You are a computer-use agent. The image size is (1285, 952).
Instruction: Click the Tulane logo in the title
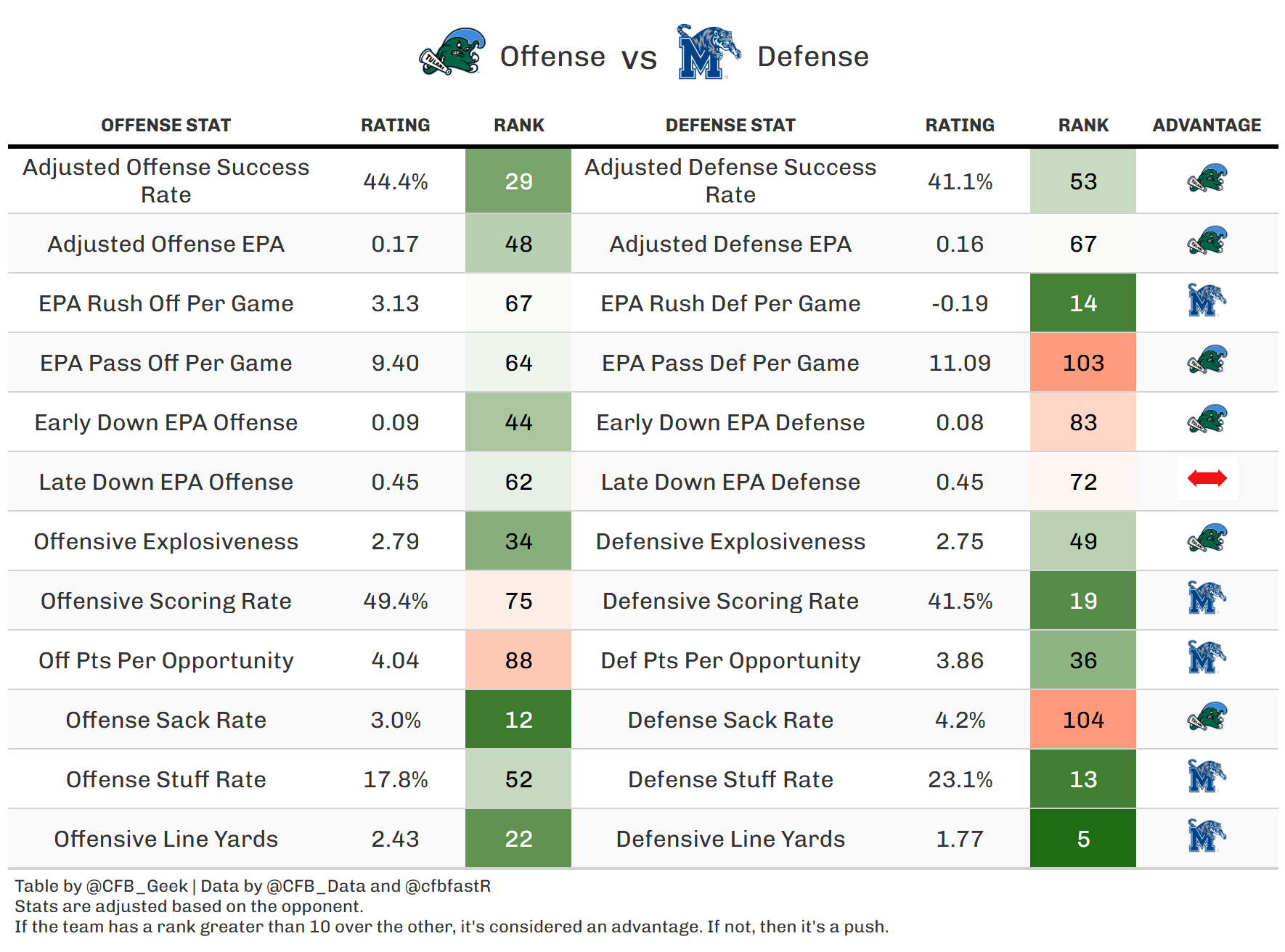tap(452, 52)
